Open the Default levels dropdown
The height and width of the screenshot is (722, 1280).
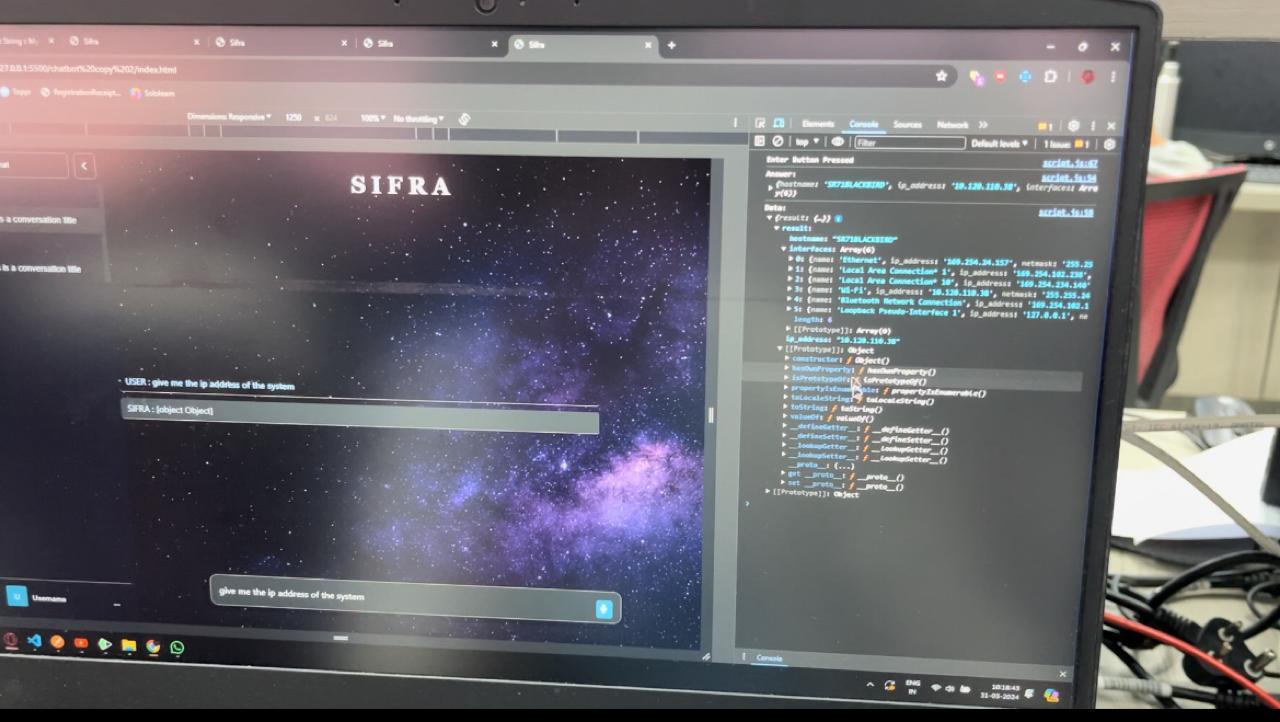pyautogui.click(x=999, y=143)
